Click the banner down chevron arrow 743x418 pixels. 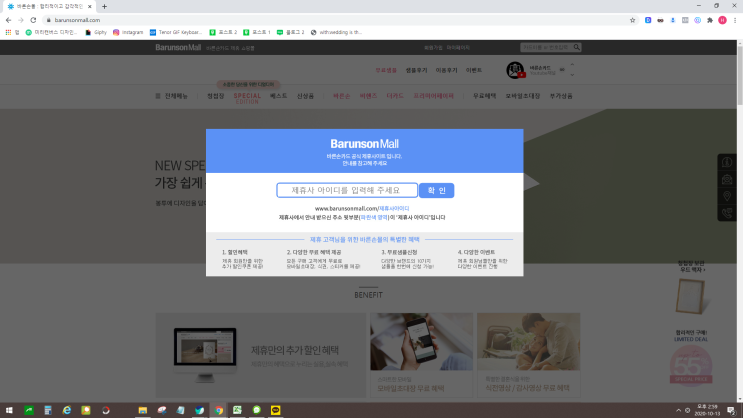pyautogui.click(x=572, y=75)
